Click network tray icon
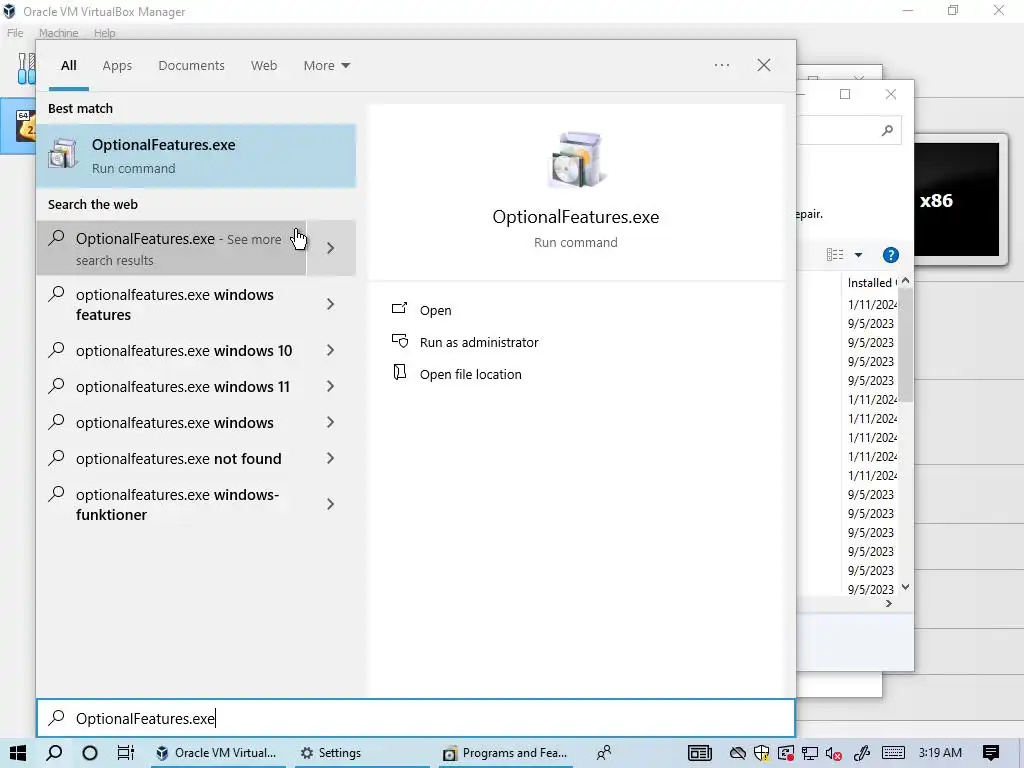The height and width of the screenshot is (768, 1024). tap(810, 753)
